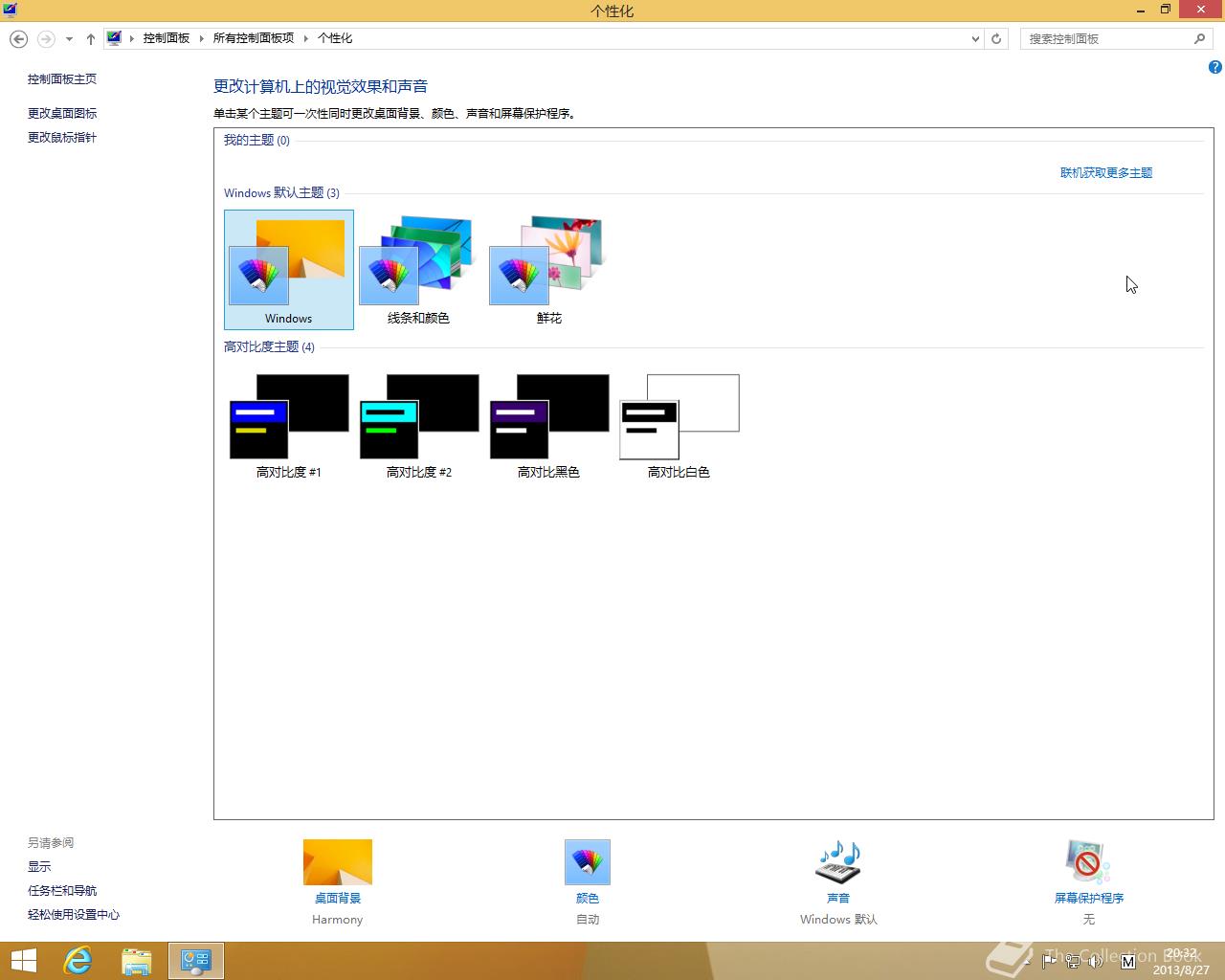Click the 高对比度主题 (4) group header

[x=269, y=346]
